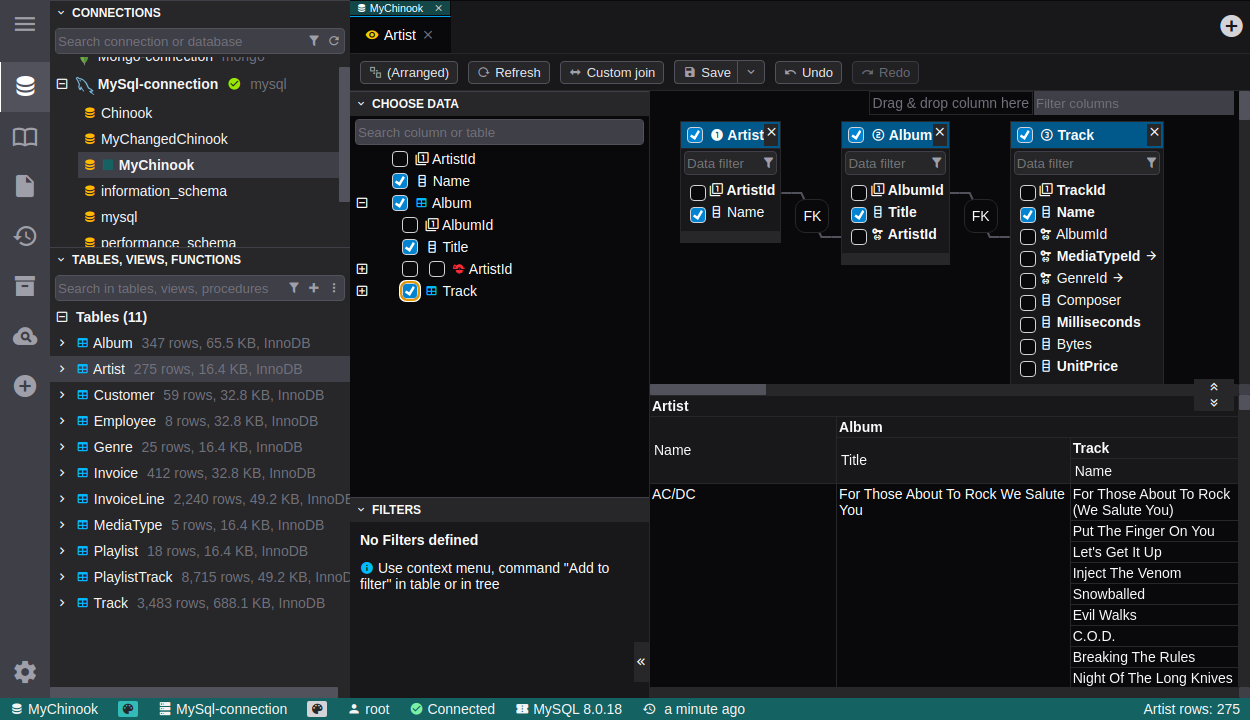Open the history sidebar icon
The width and height of the screenshot is (1250, 720).
(25, 236)
